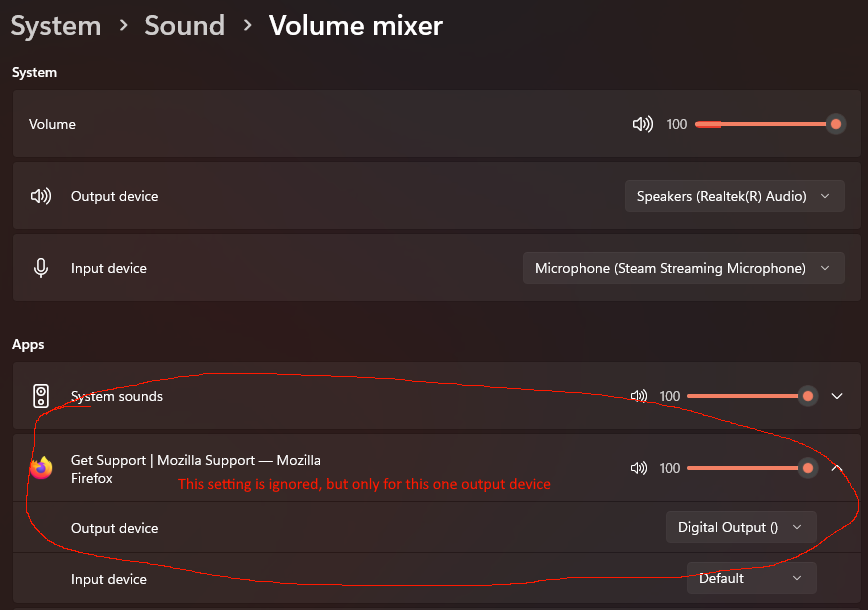Click the Input device microphone icon
This screenshot has height=610, width=868.
41,268
